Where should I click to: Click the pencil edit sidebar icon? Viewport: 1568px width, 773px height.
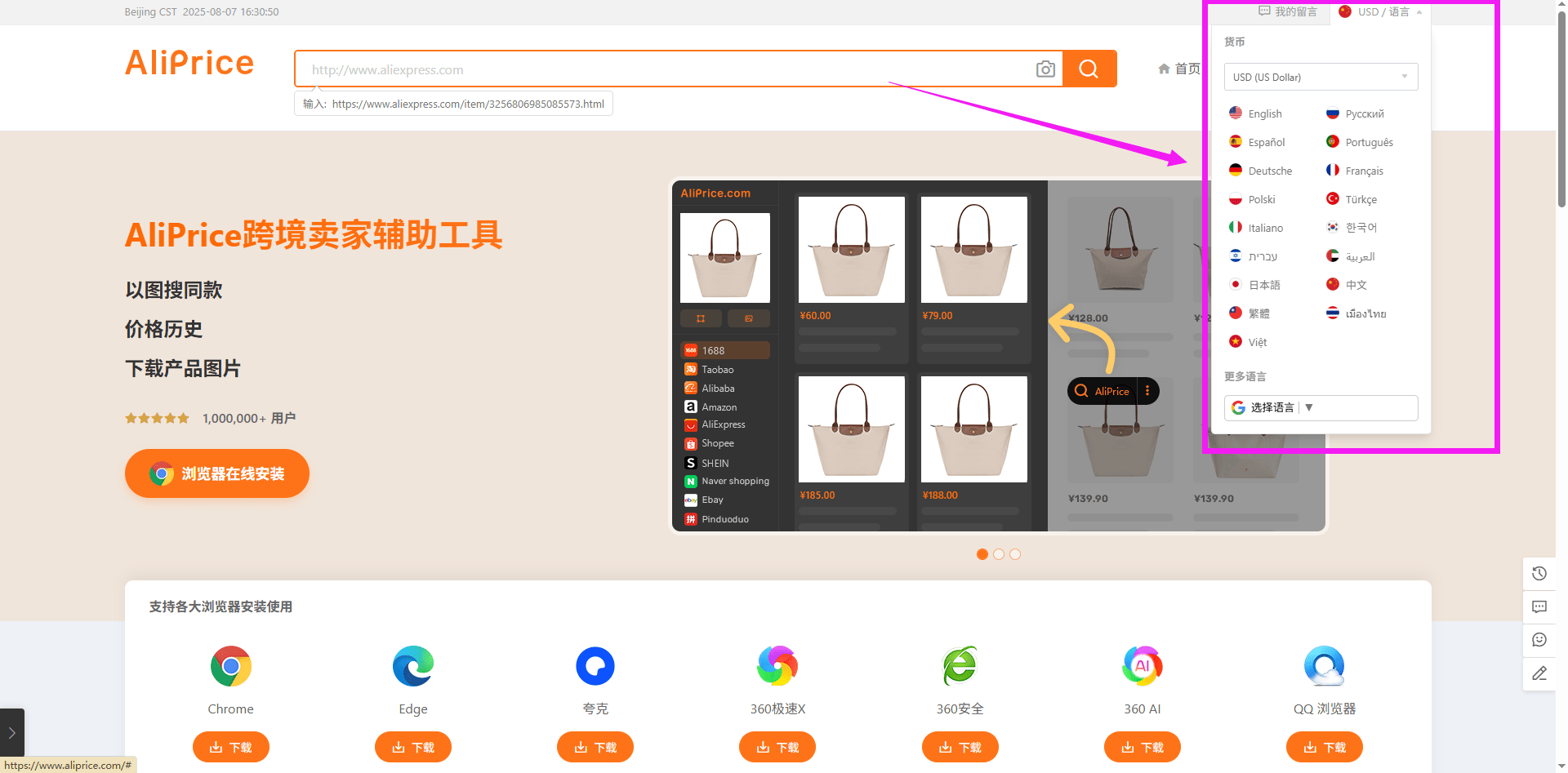(1539, 673)
